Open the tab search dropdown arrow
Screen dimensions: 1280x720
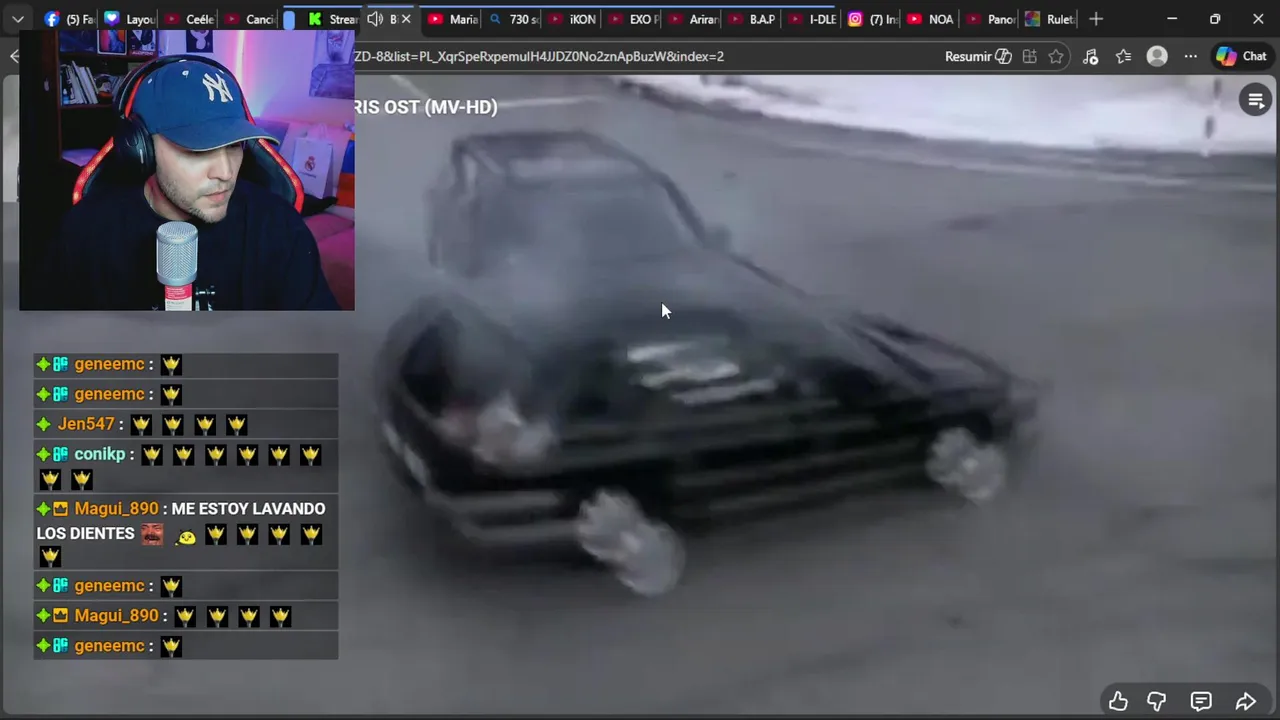(x=18, y=19)
